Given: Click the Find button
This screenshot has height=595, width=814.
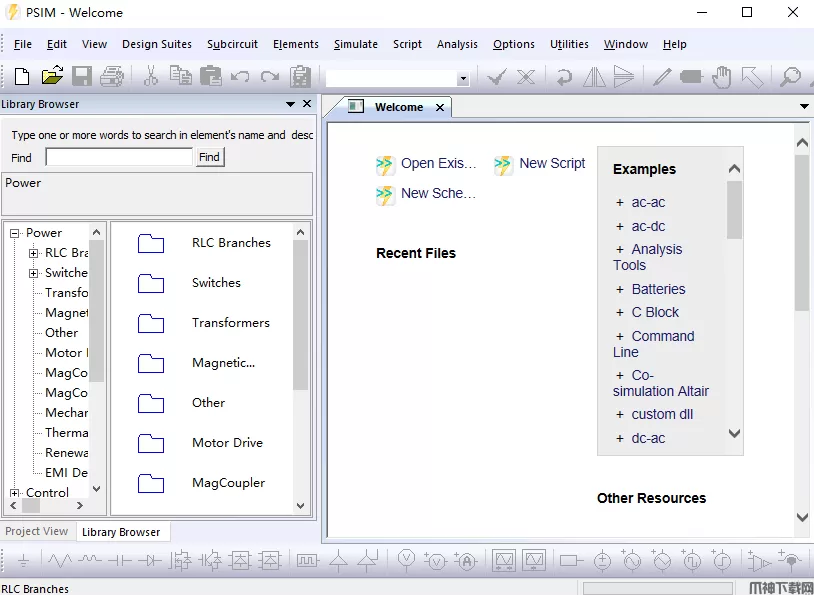Looking at the screenshot, I should 209,157.
